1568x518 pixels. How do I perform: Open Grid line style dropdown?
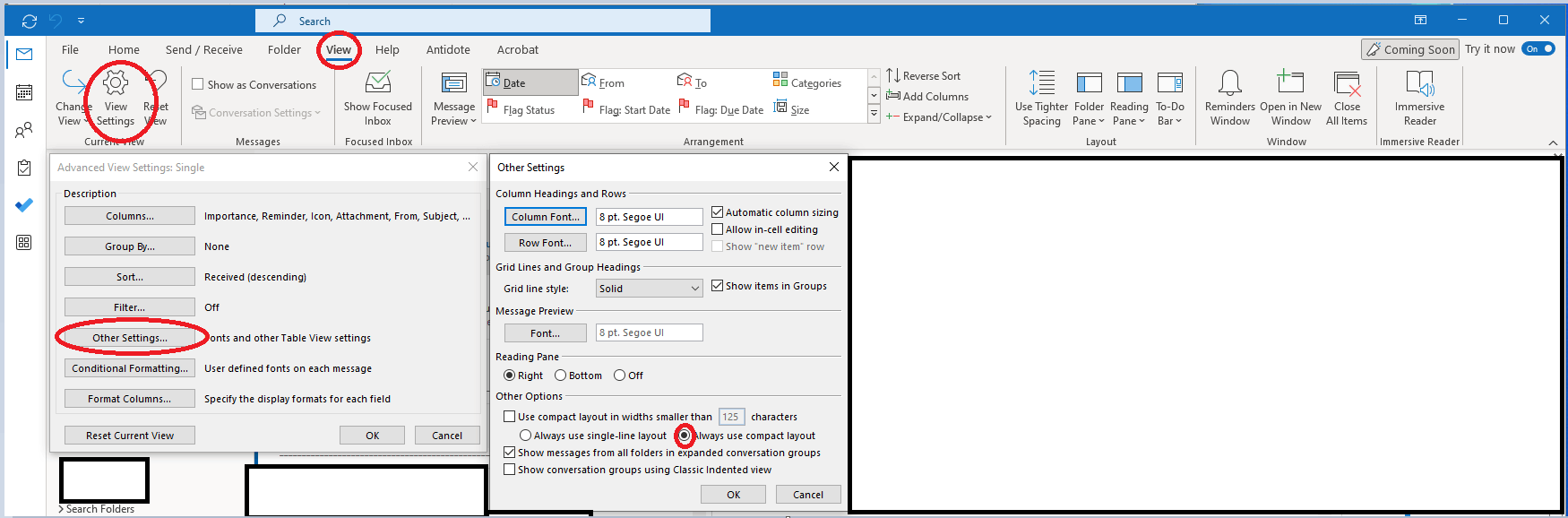coord(649,289)
